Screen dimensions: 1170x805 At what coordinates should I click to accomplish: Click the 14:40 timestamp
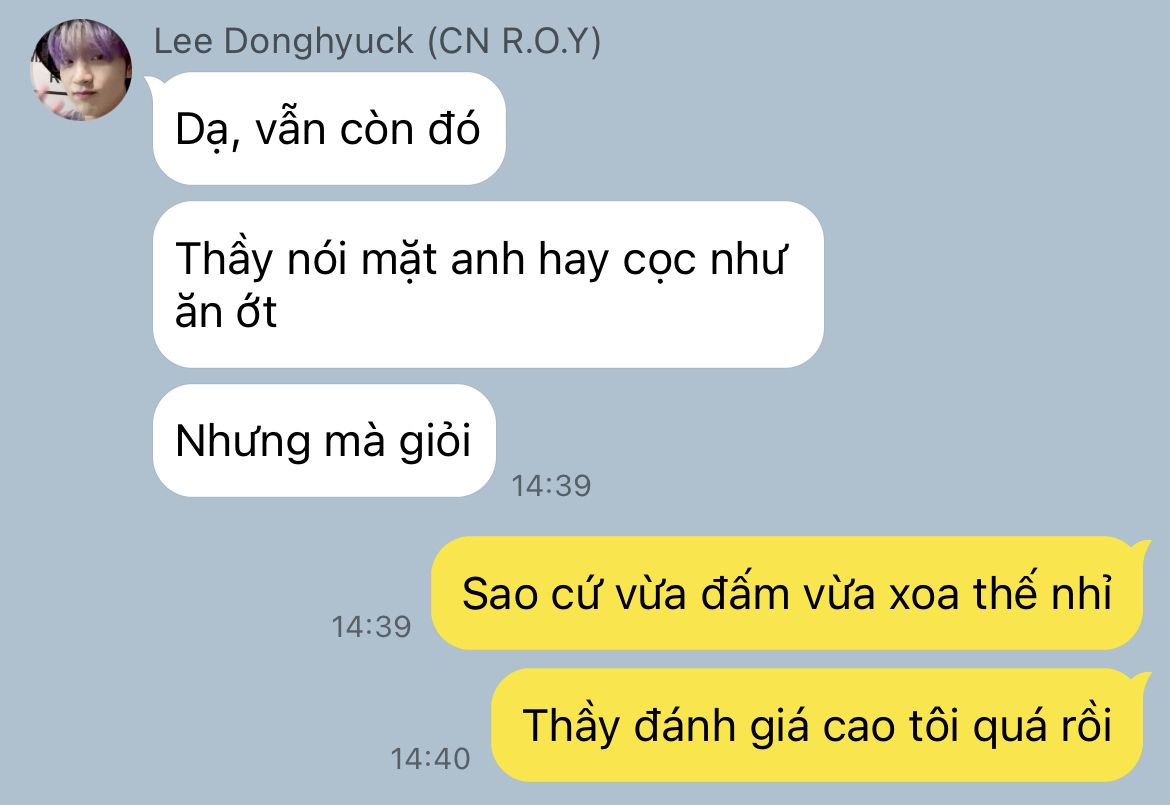pos(431,759)
